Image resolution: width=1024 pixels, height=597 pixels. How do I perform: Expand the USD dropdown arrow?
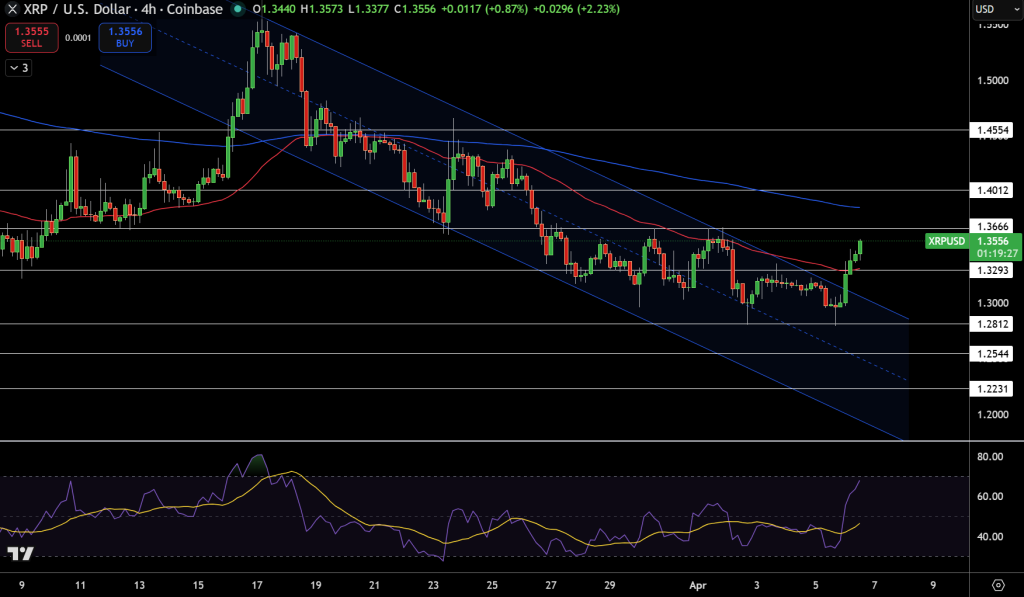coord(1016,9)
